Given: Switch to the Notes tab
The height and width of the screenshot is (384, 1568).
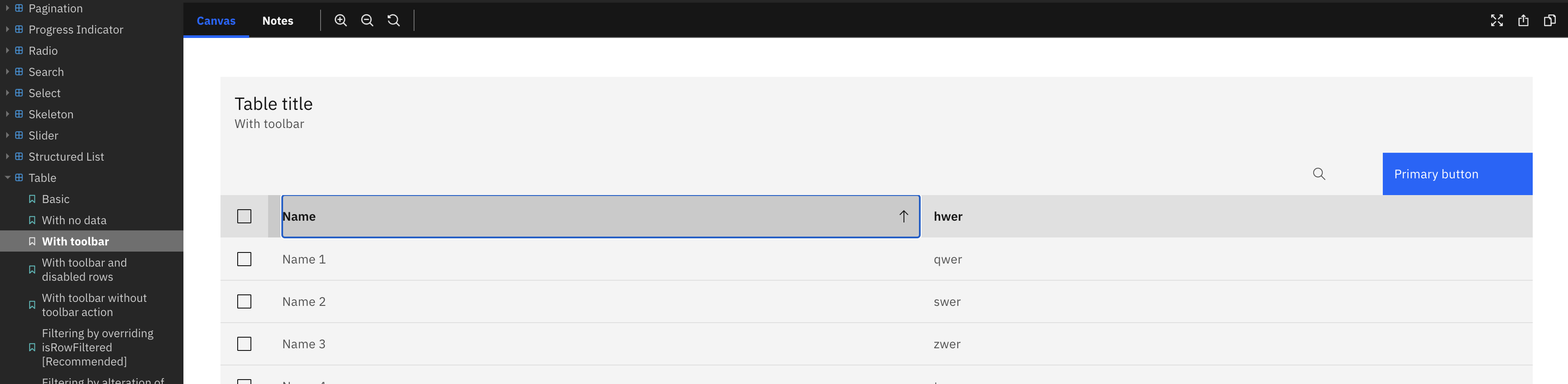Looking at the screenshot, I should (x=277, y=20).
